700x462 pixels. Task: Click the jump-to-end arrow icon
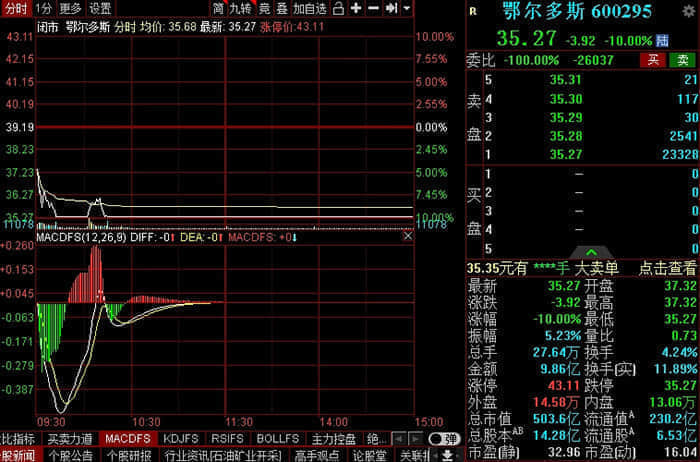[392, 8]
